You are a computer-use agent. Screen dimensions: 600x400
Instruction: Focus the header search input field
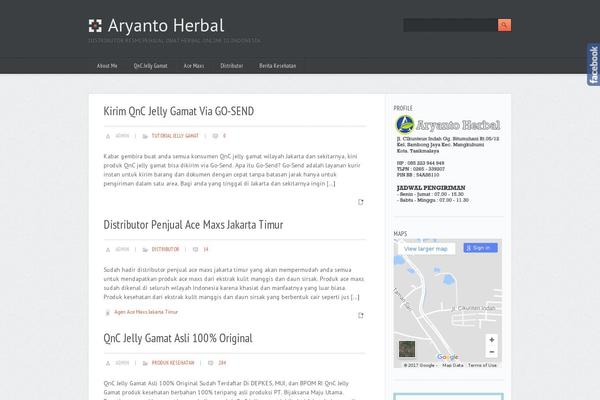click(x=450, y=25)
